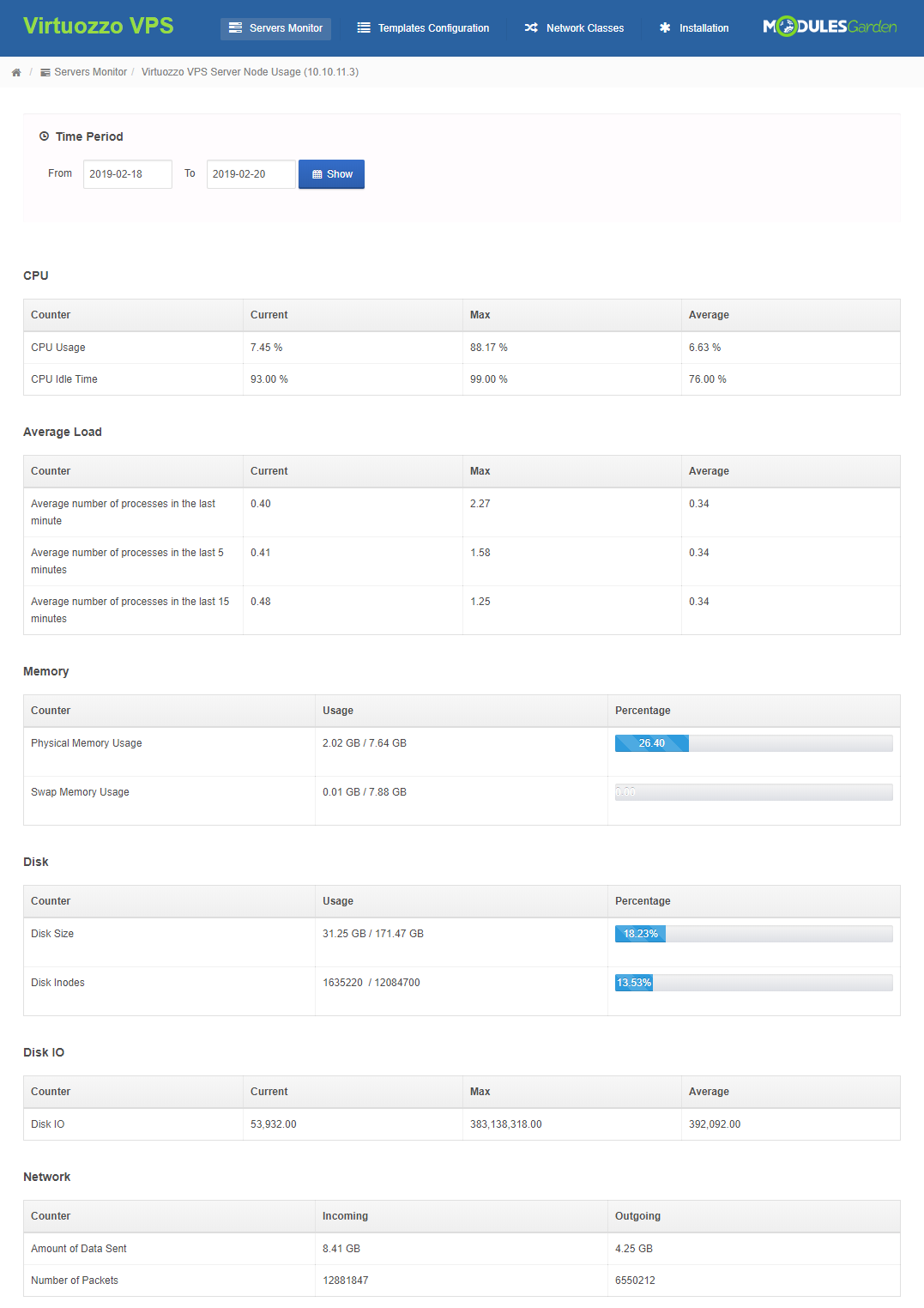This screenshot has width=924, height=1308.
Task: Select Disk IO average value 392,092.00
Action: coord(715,1124)
